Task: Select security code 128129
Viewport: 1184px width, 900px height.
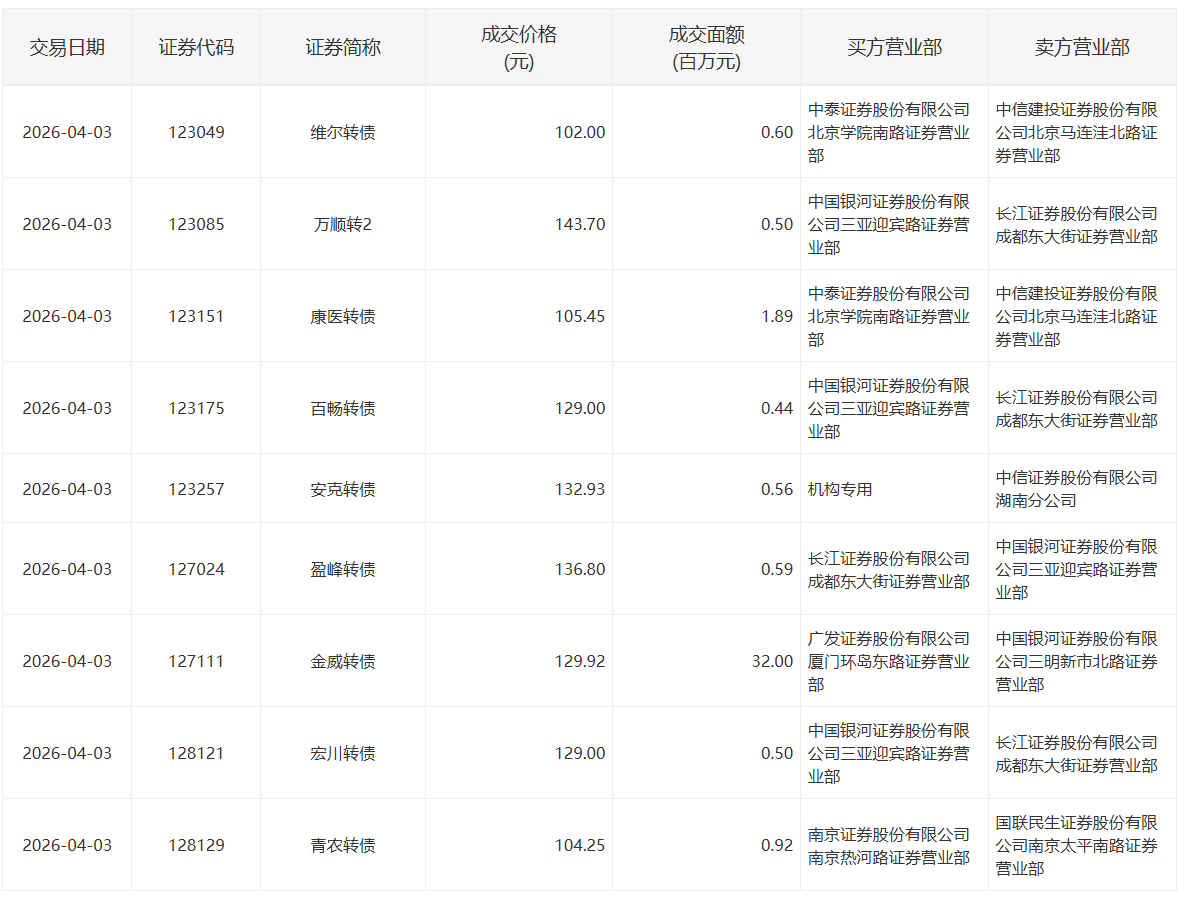Action: (196, 846)
